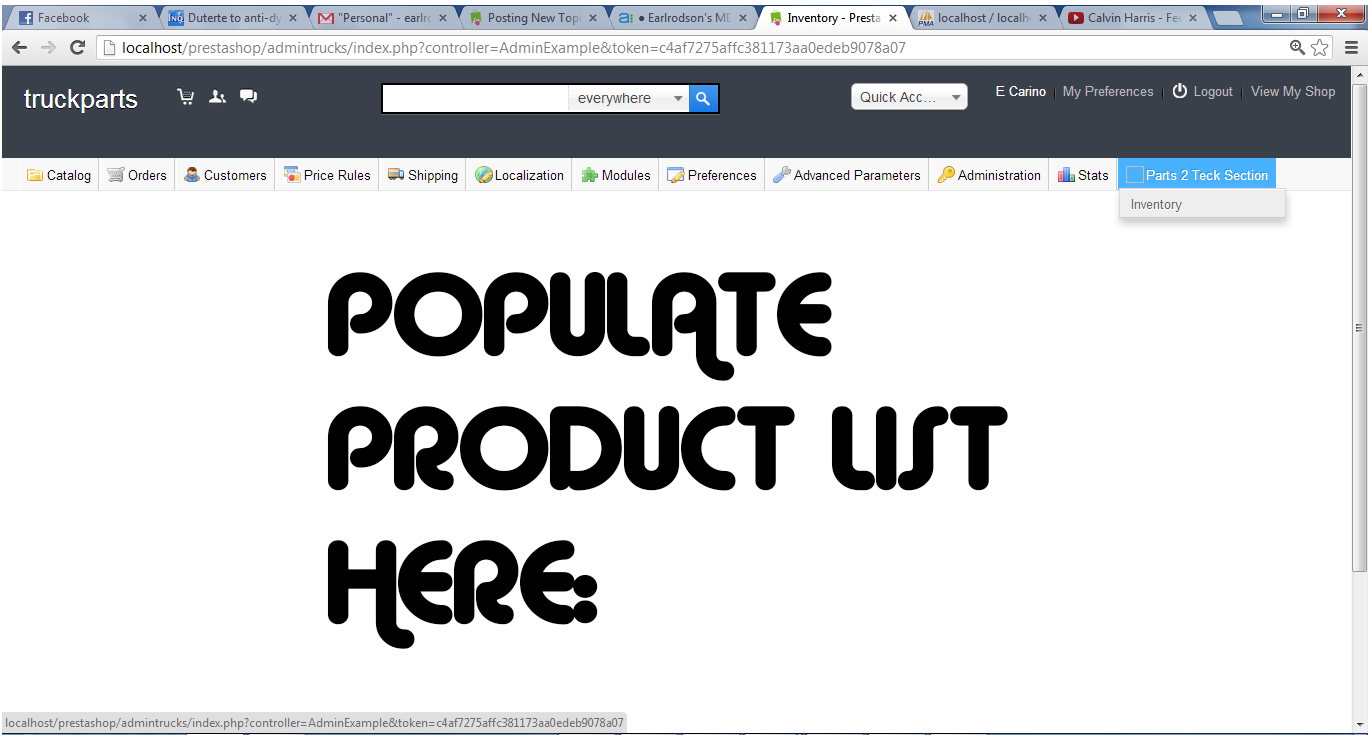Image resolution: width=1370 pixels, height=735 pixels.
Task: Open View My Shop link
Action: point(1293,91)
